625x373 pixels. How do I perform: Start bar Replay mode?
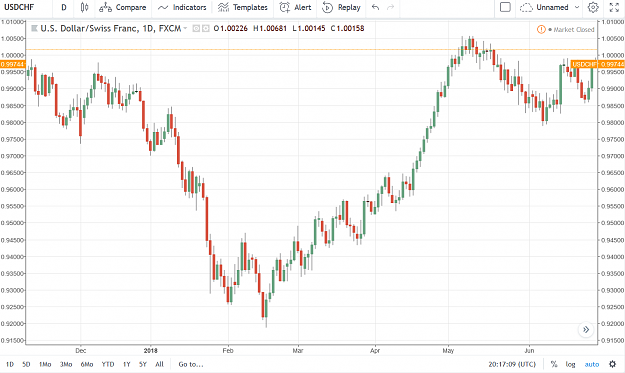coord(341,7)
